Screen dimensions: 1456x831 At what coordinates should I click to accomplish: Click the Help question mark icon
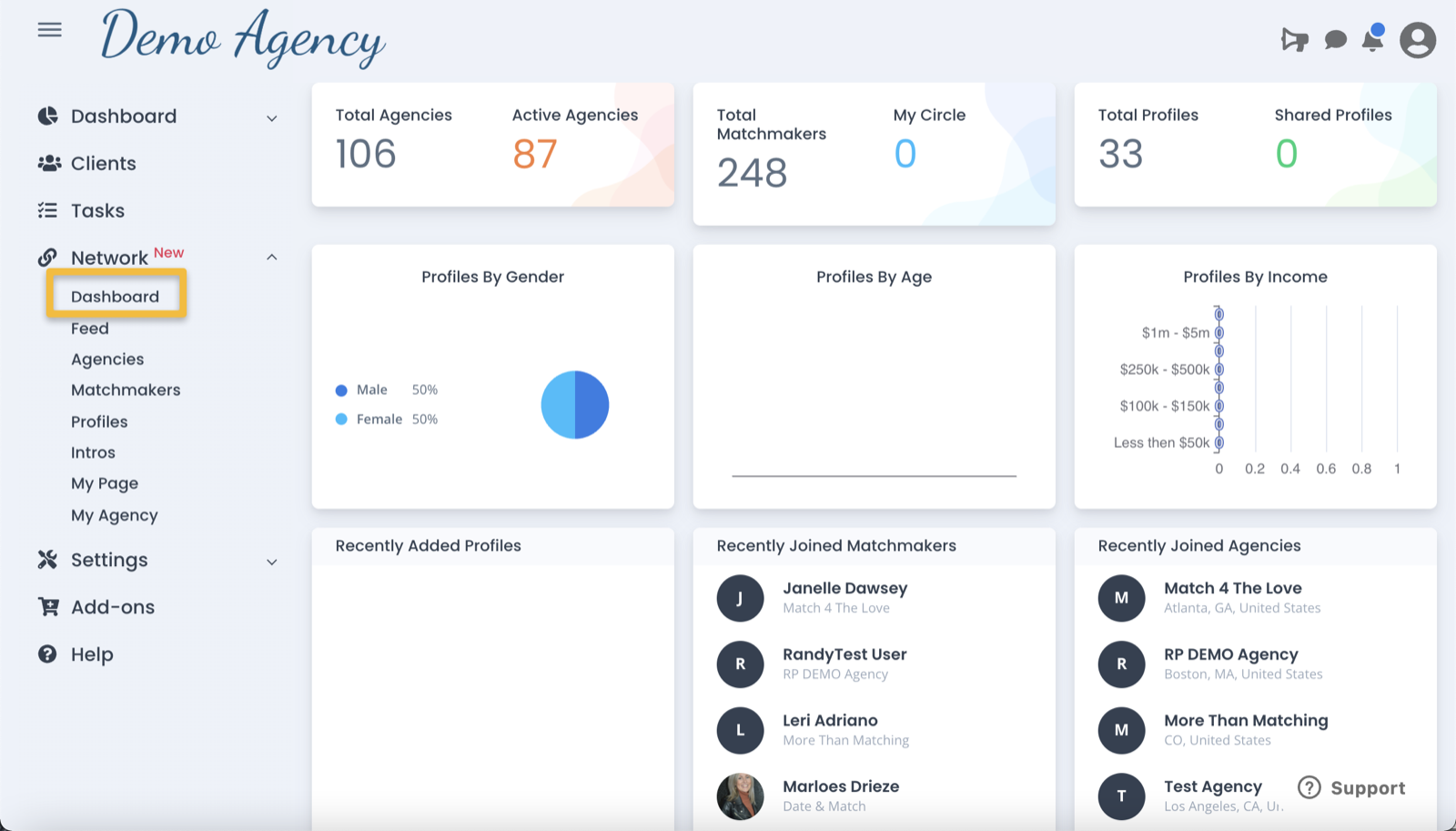[46, 654]
